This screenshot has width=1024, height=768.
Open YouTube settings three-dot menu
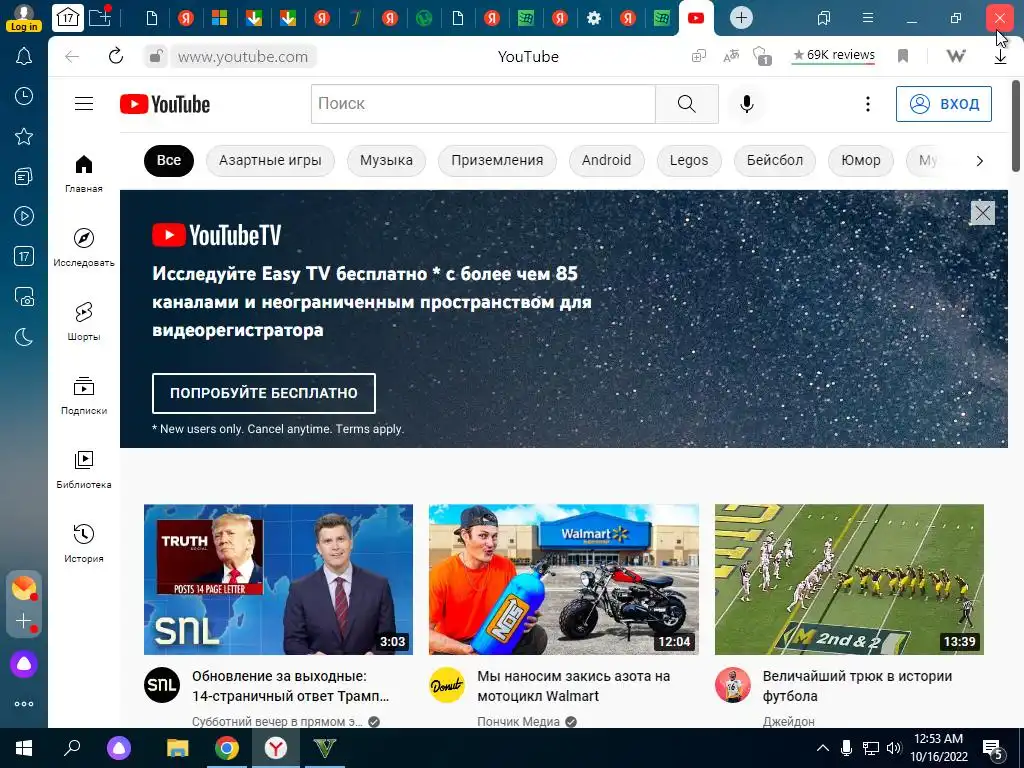pyautogui.click(x=867, y=104)
